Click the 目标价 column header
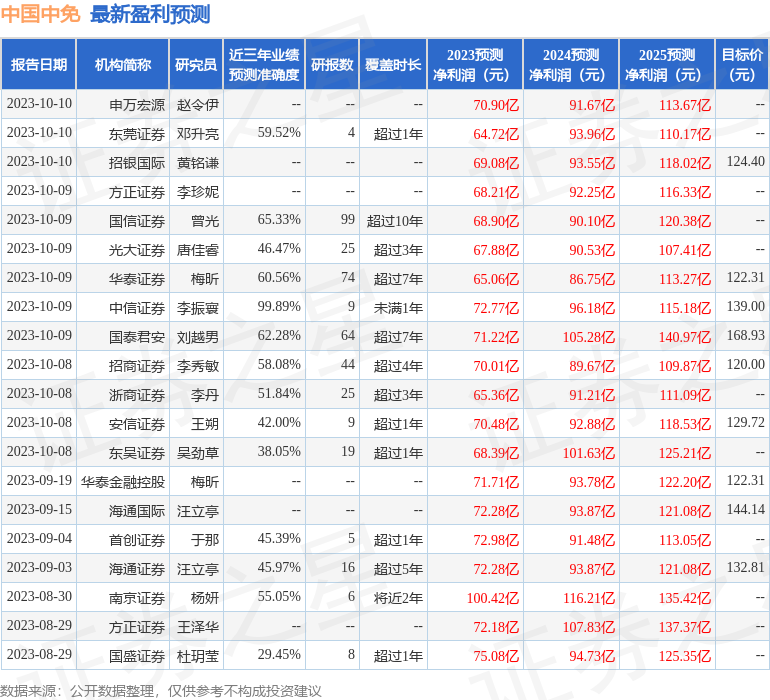This screenshot has width=770, height=700. [742, 64]
